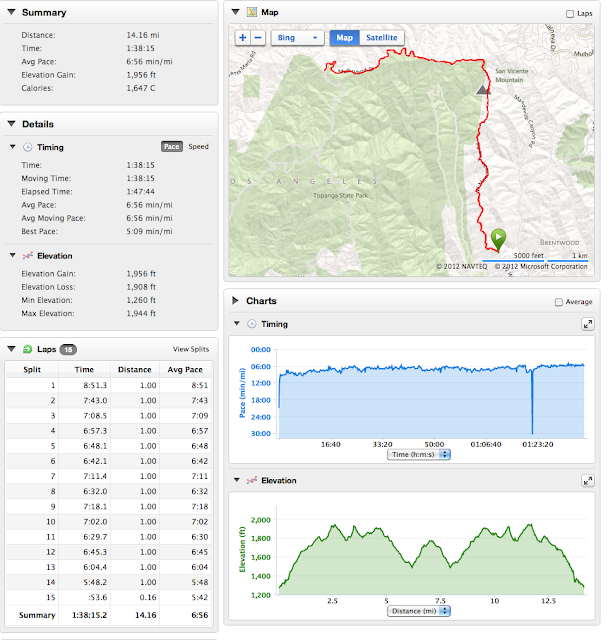Screen dimensions: 608x640
Task: Collapse the Summary panel
Action: point(11,12)
